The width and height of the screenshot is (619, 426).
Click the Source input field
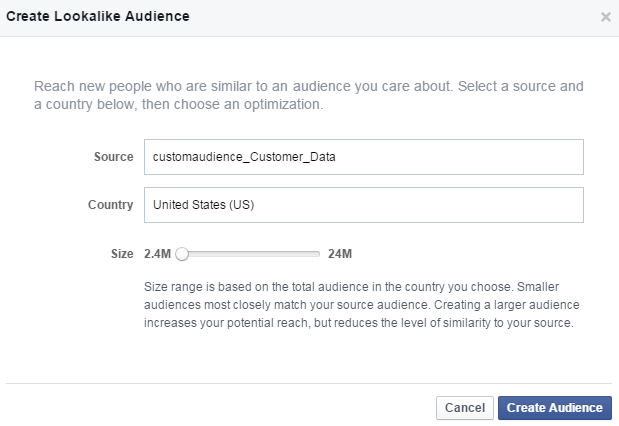[363, 157]
